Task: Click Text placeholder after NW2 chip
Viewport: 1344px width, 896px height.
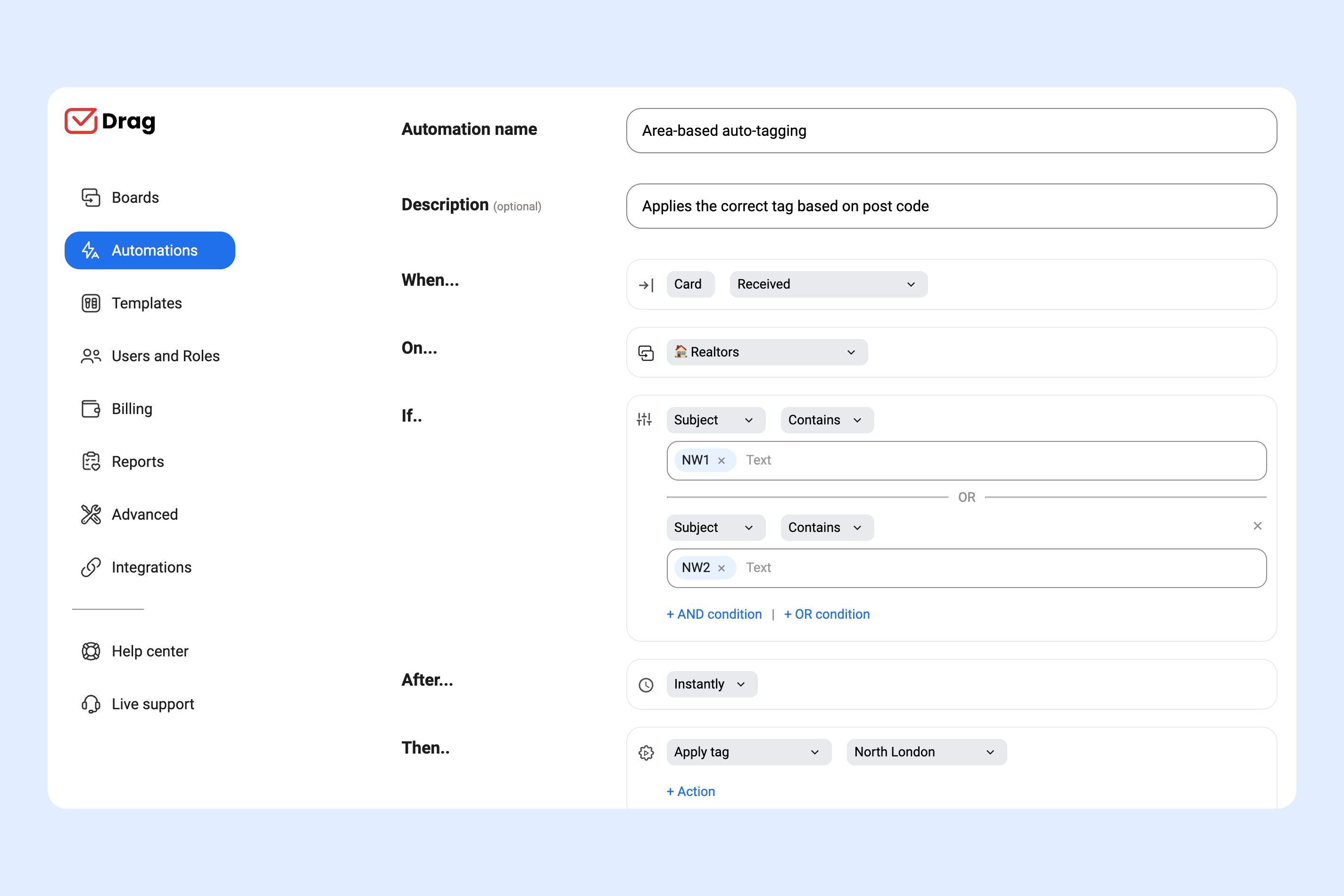Action: coord(758,567)
